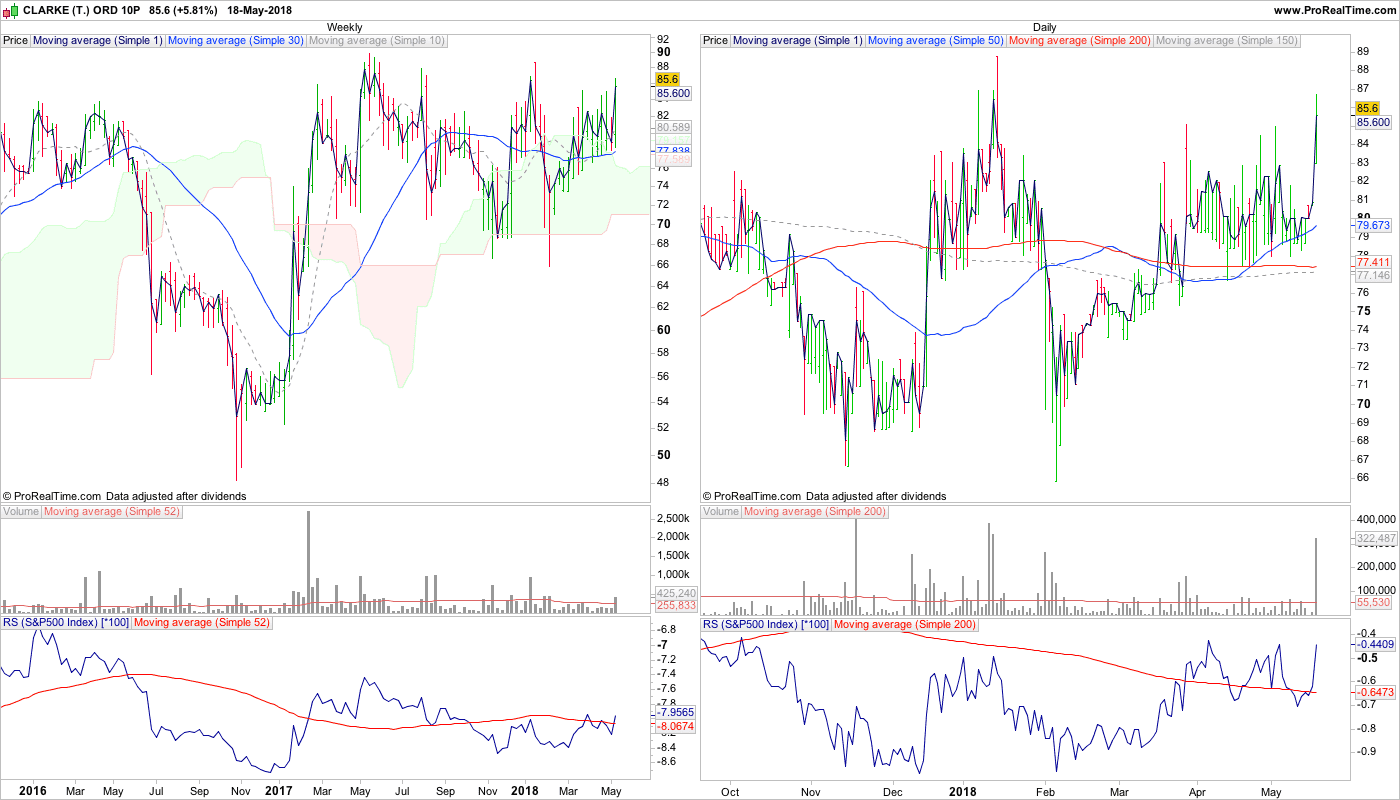The image size is (1400, 800).
Task: Select the CLARKE (T.) ORD 10P title
Action: 80,10
